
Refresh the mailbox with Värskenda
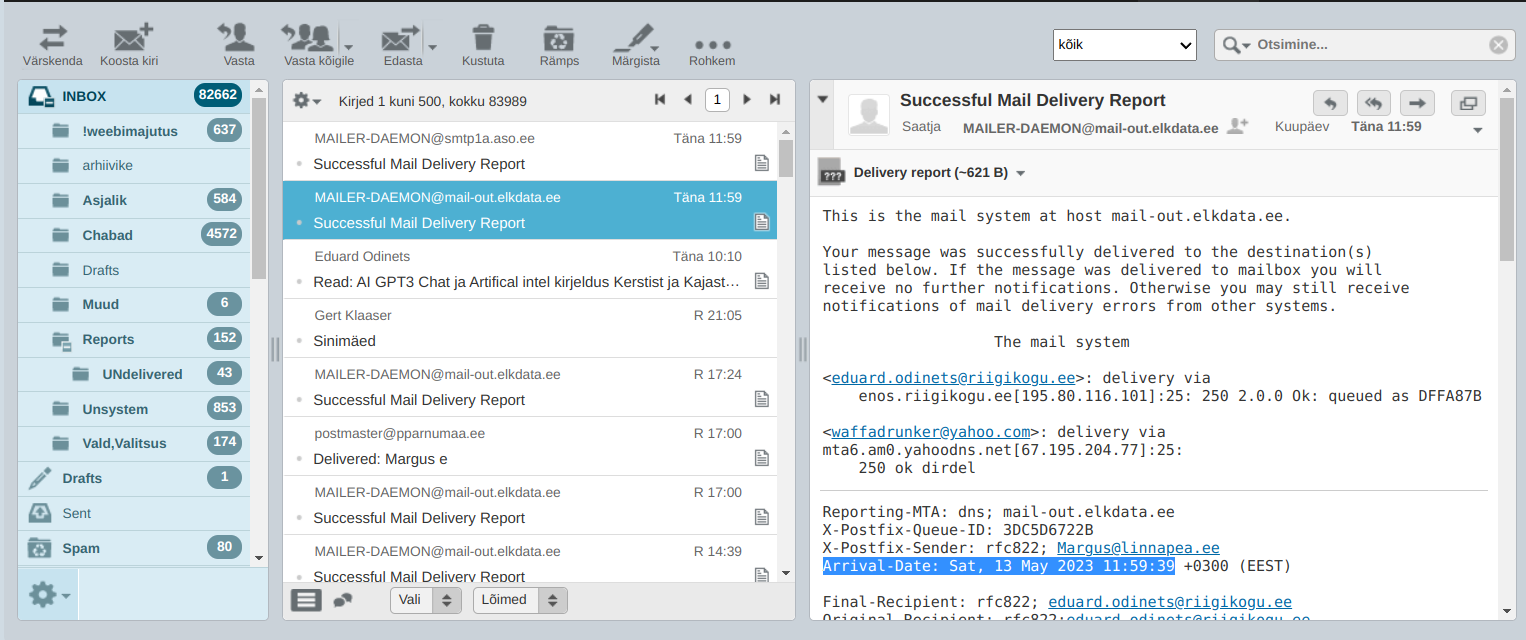52,45
